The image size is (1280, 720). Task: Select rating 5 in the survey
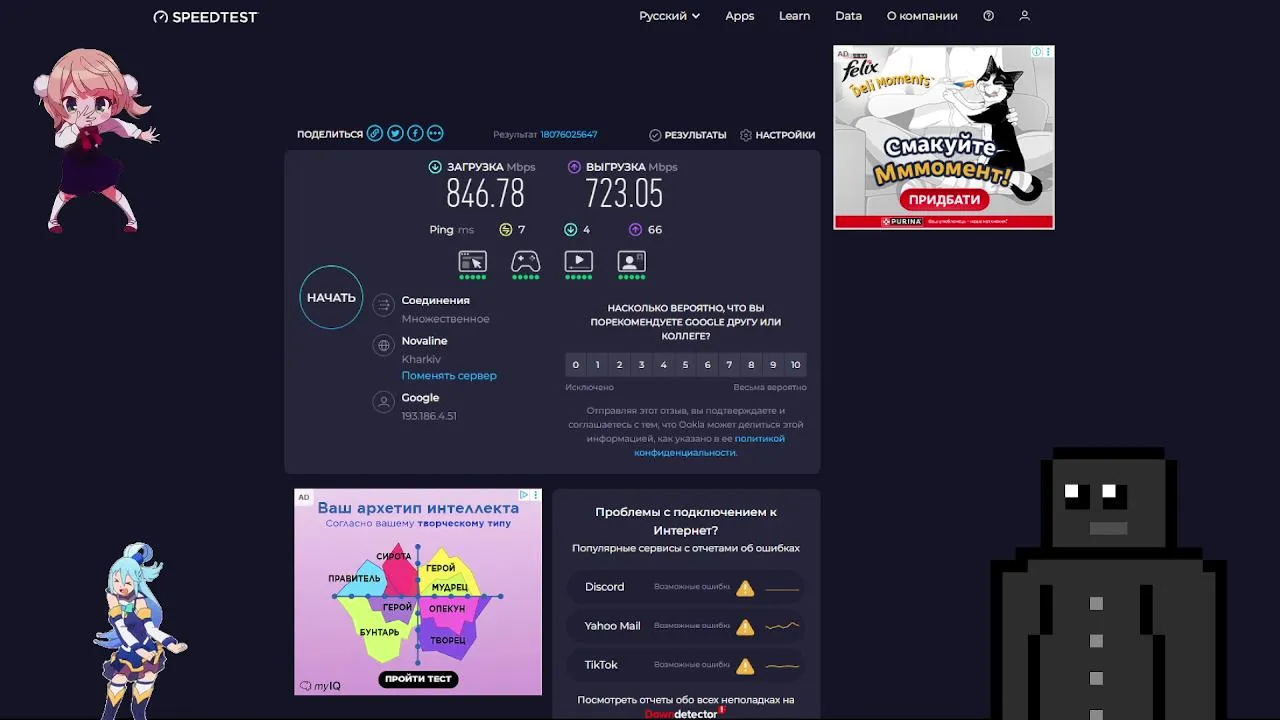click(685, 364)
